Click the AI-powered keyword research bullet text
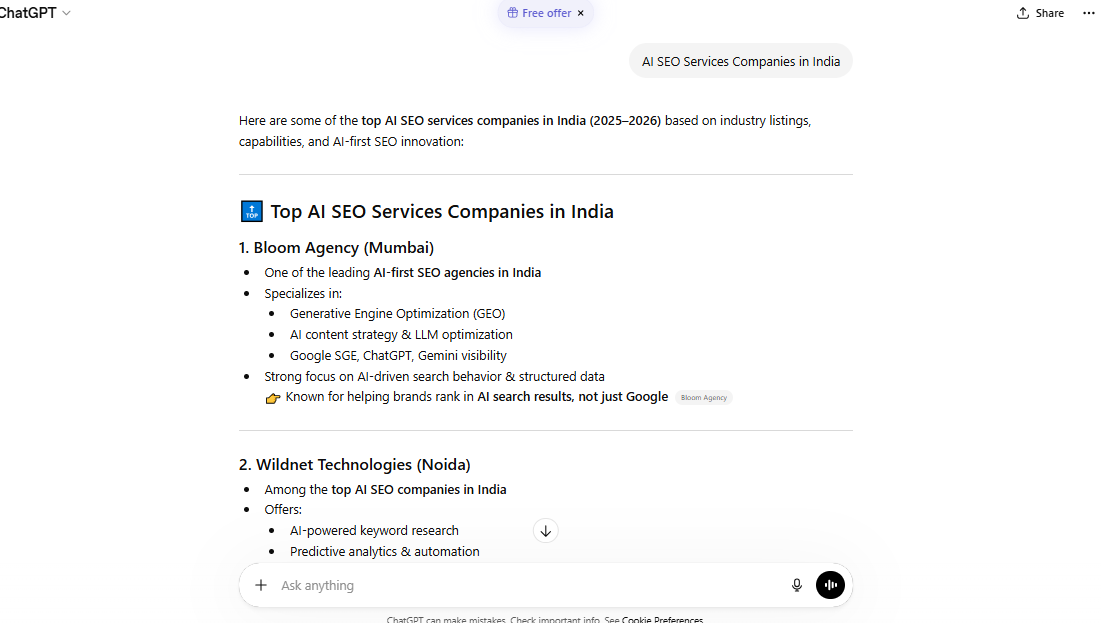Image resolution: width=1101 pixels, height=623 pixels. click(374, 530)
